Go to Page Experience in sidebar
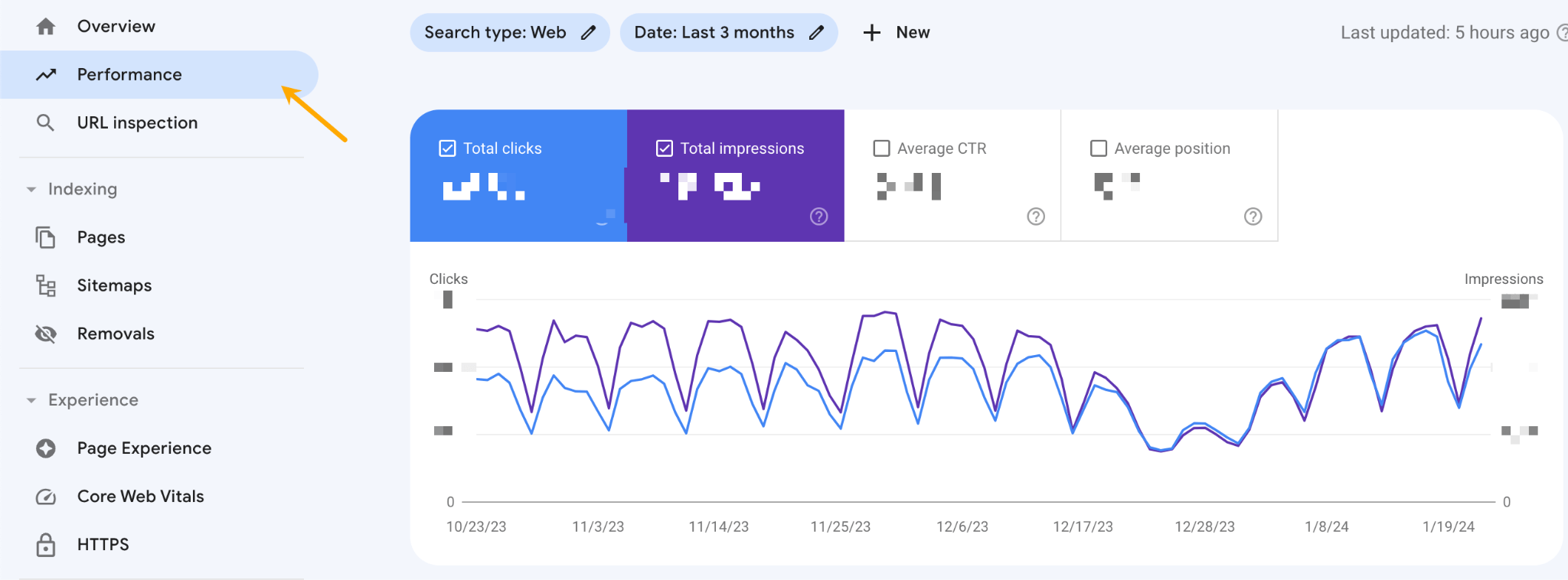The height and width of the screenshot is (580, 1568). click(x=144, y=448)
